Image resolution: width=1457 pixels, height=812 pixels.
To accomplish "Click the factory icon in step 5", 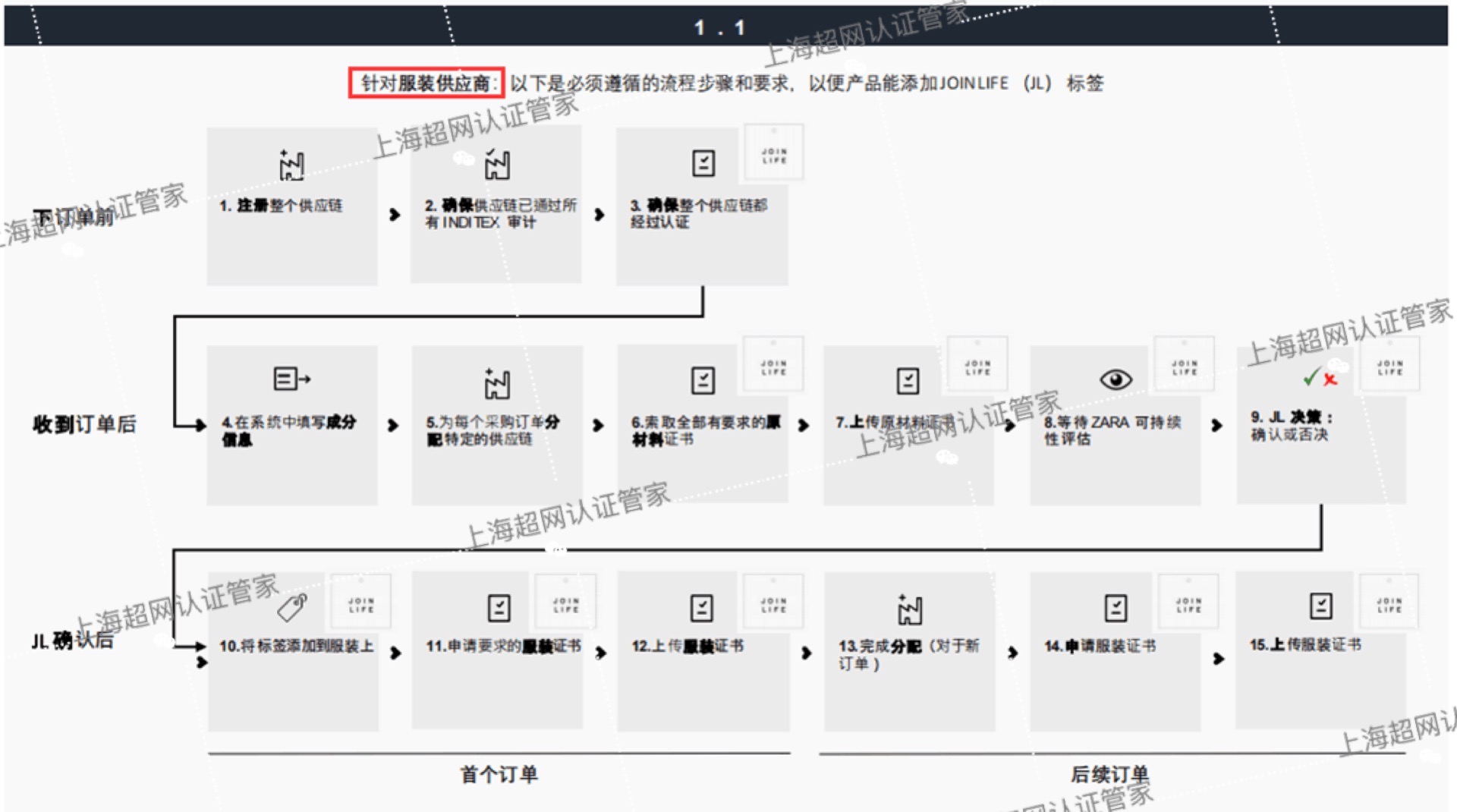I will [x=498, y=383].
